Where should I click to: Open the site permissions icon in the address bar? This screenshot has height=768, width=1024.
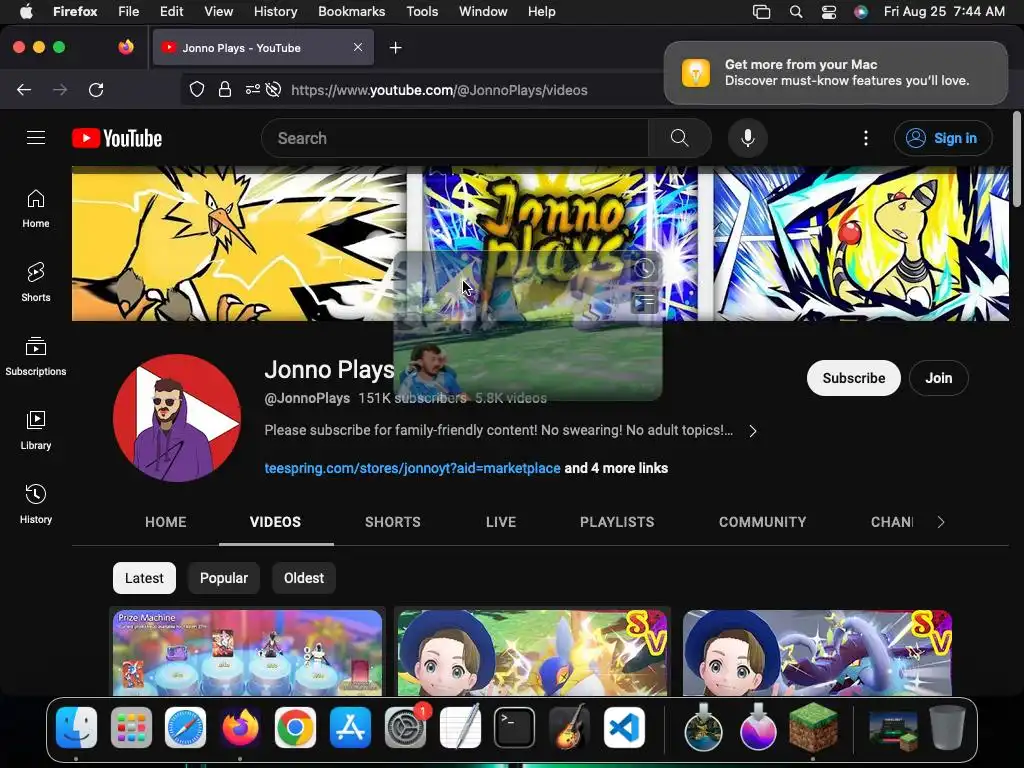coord(253,89)
